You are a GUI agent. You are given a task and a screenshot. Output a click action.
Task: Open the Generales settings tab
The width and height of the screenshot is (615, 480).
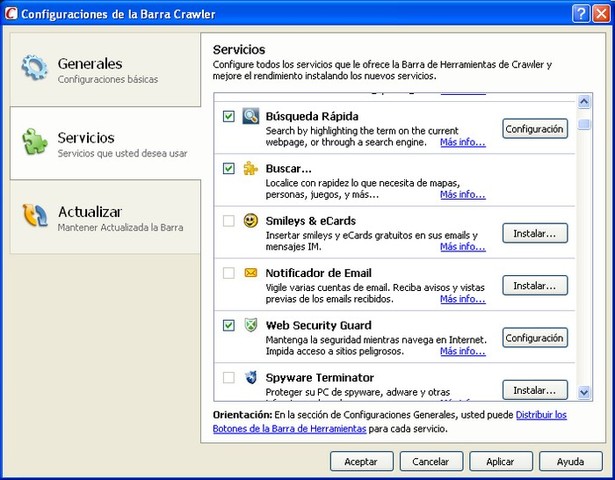coord(105,69)
